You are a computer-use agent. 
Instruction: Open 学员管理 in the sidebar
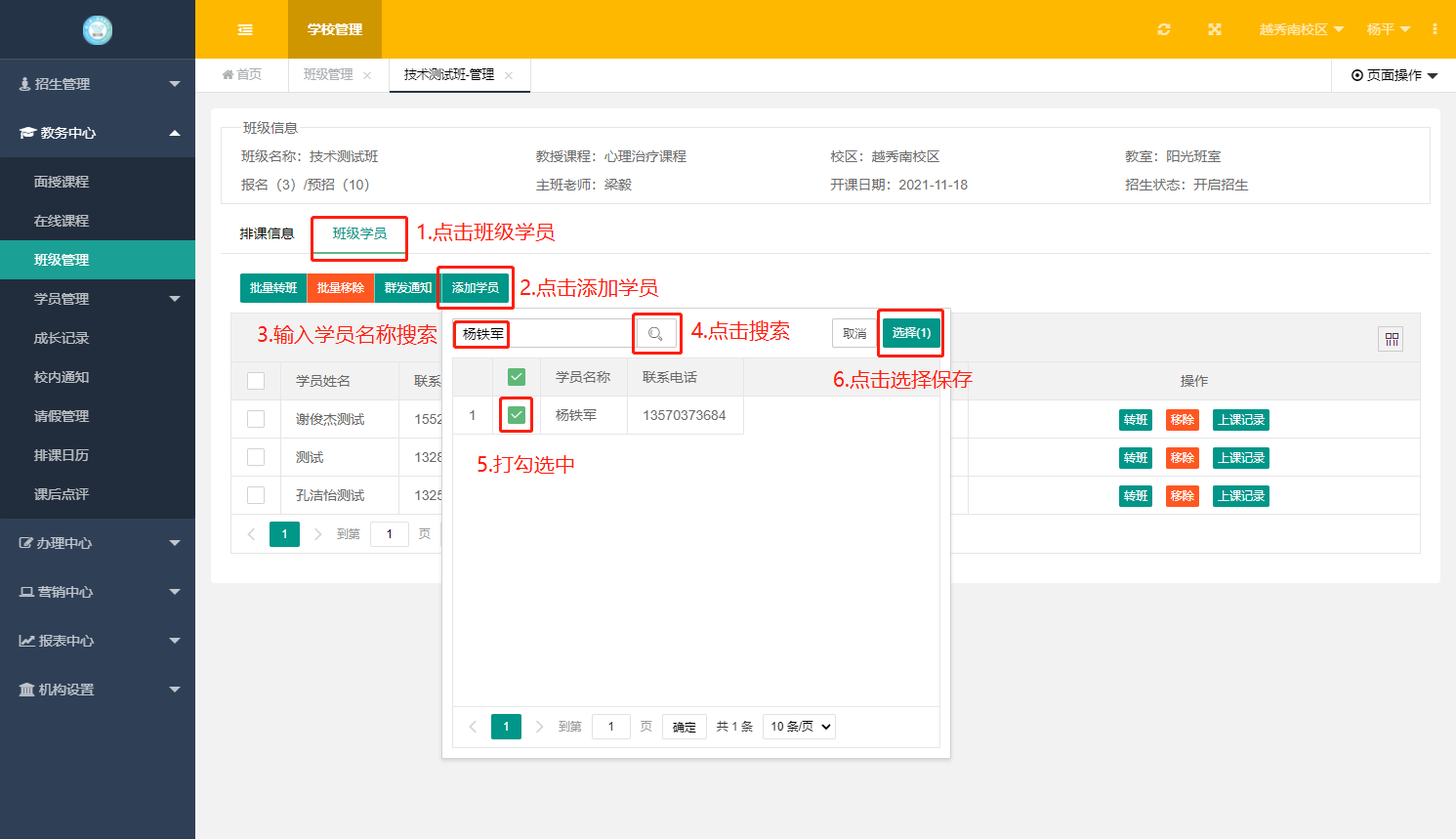pos(98,299)
